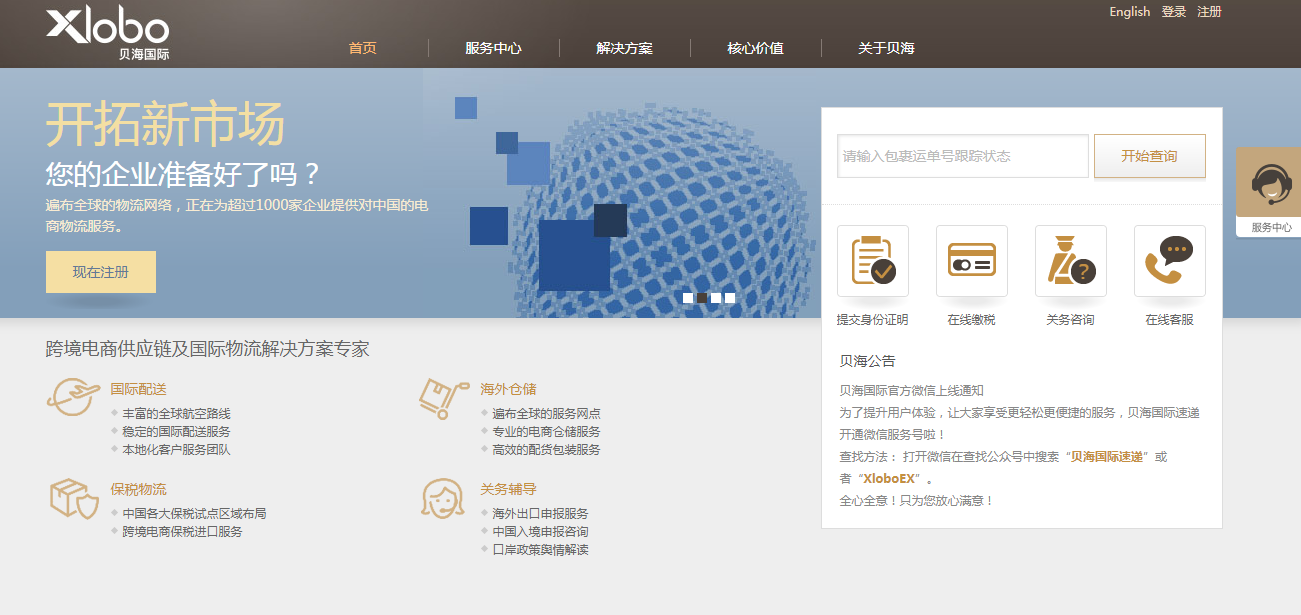Go to 关于贝海 in the top navigation
Image resolution: width=1301 pixels, height=615 pixels.
[886, 48]
